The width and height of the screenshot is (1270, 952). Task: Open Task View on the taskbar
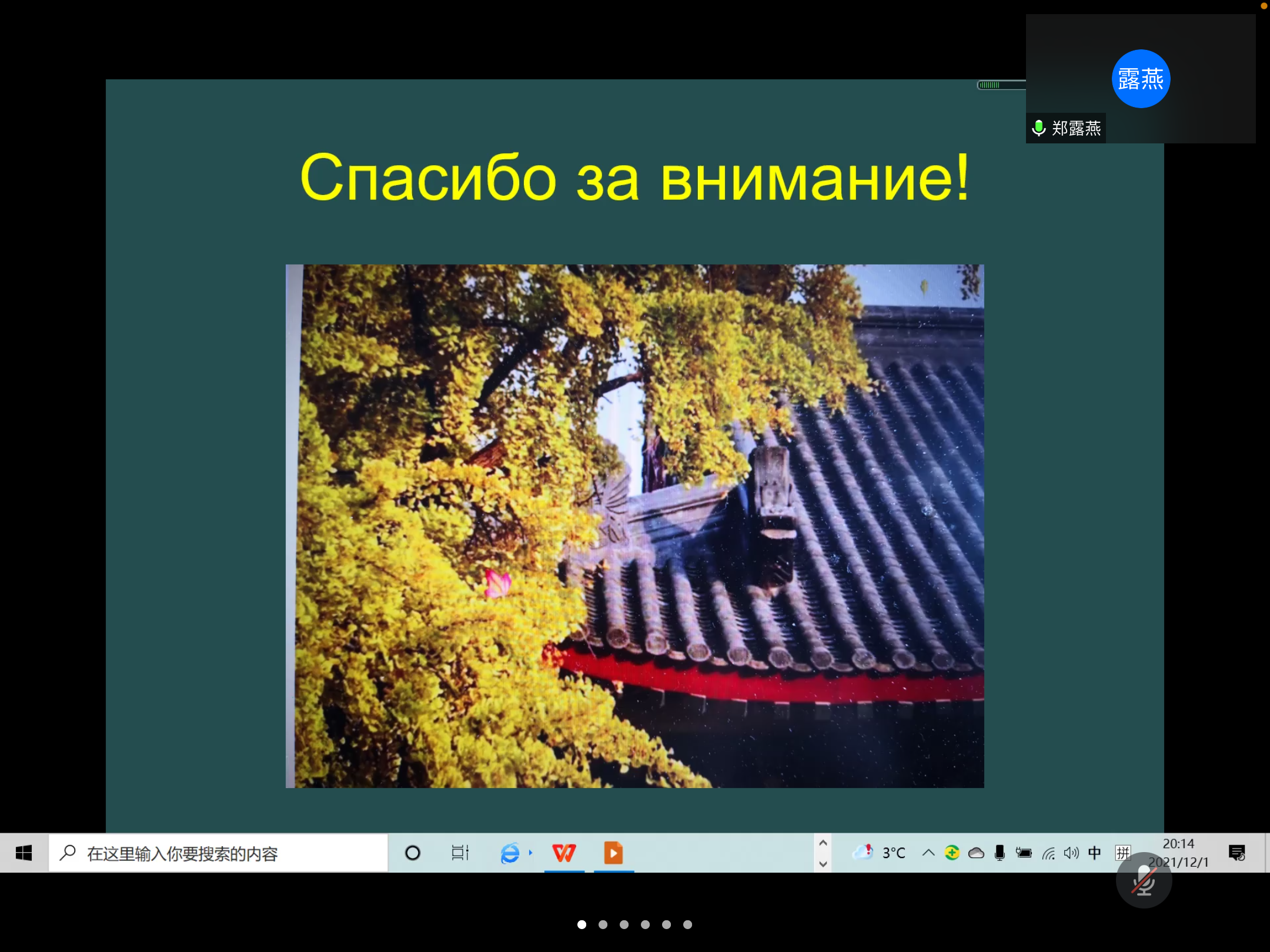[x=460, y=853]
